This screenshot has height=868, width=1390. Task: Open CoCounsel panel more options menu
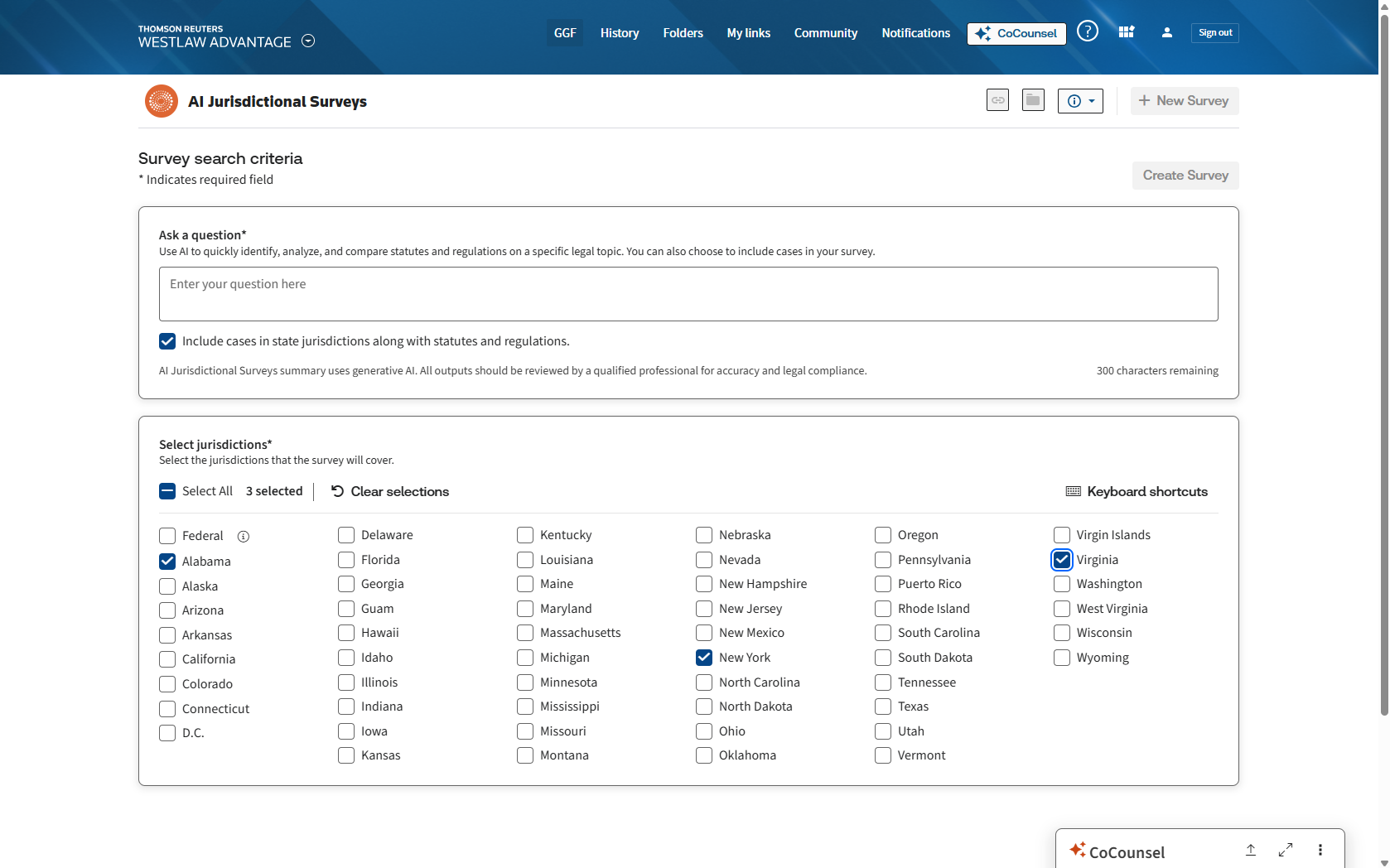click(1320, 850)
